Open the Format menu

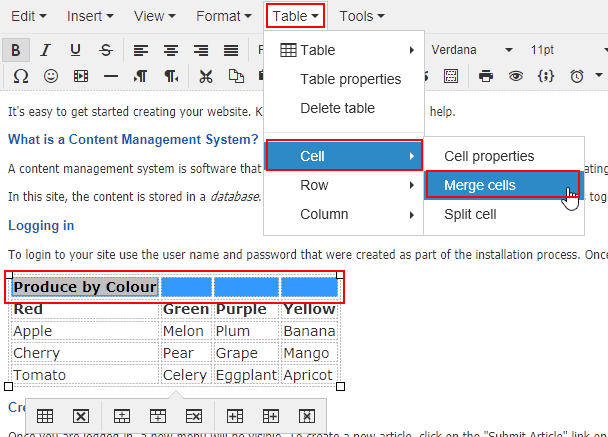(x=223, y=16)
